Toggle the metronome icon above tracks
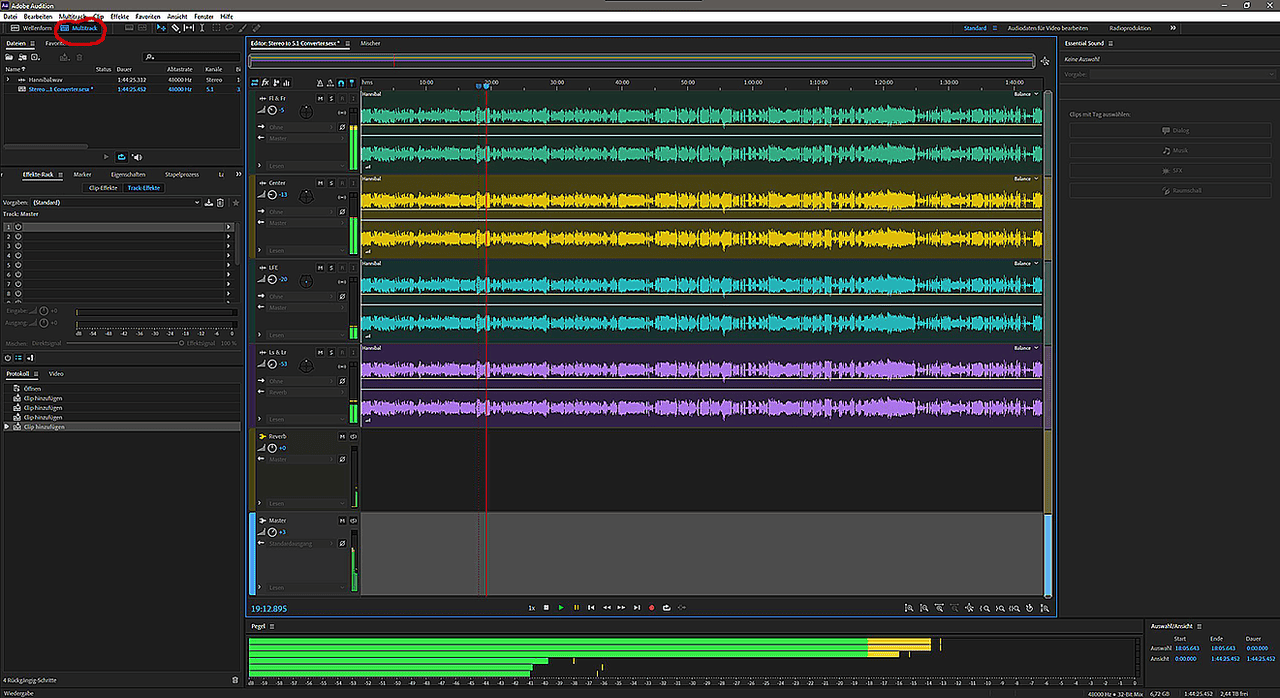 (320, 83)
